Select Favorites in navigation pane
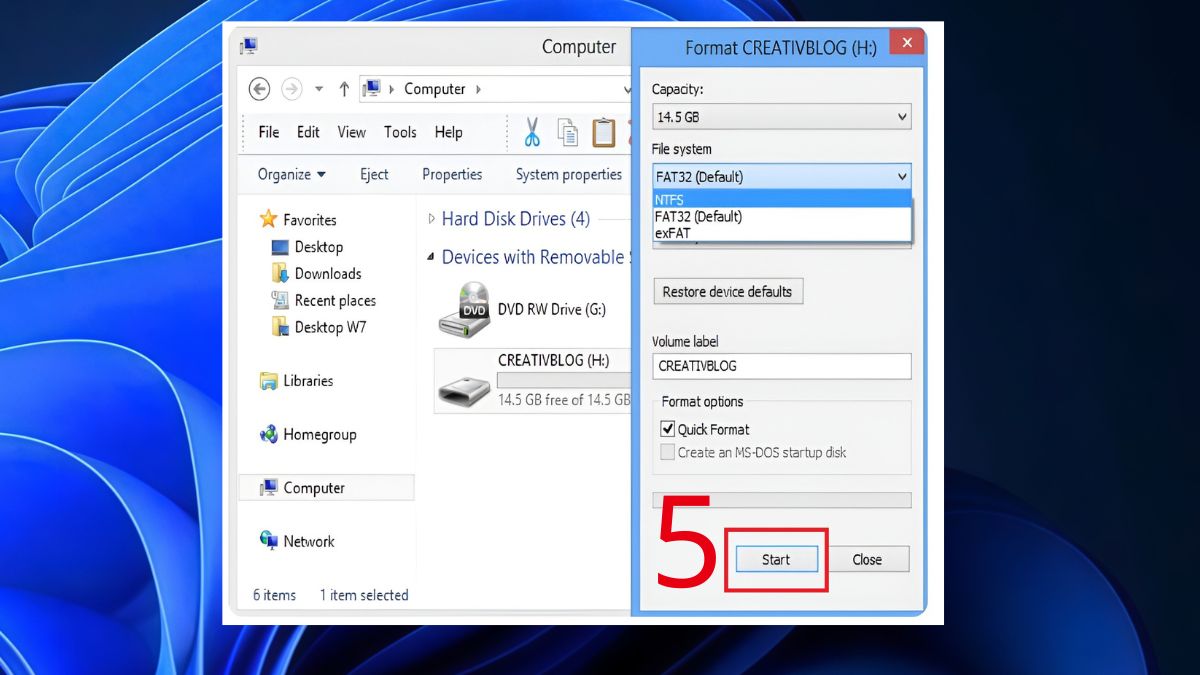The image size is (1200, 675). tap(309, 220)
